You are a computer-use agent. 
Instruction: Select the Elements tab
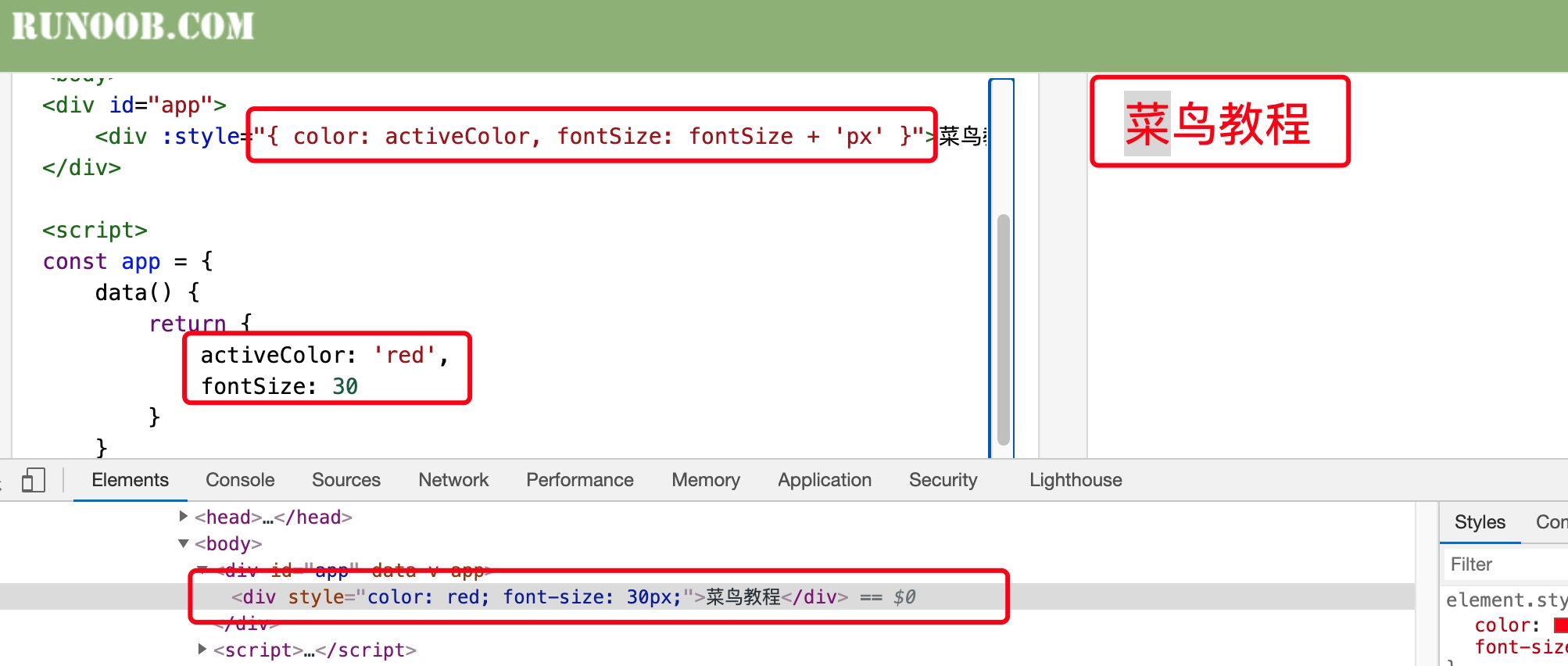coord(130,480)
